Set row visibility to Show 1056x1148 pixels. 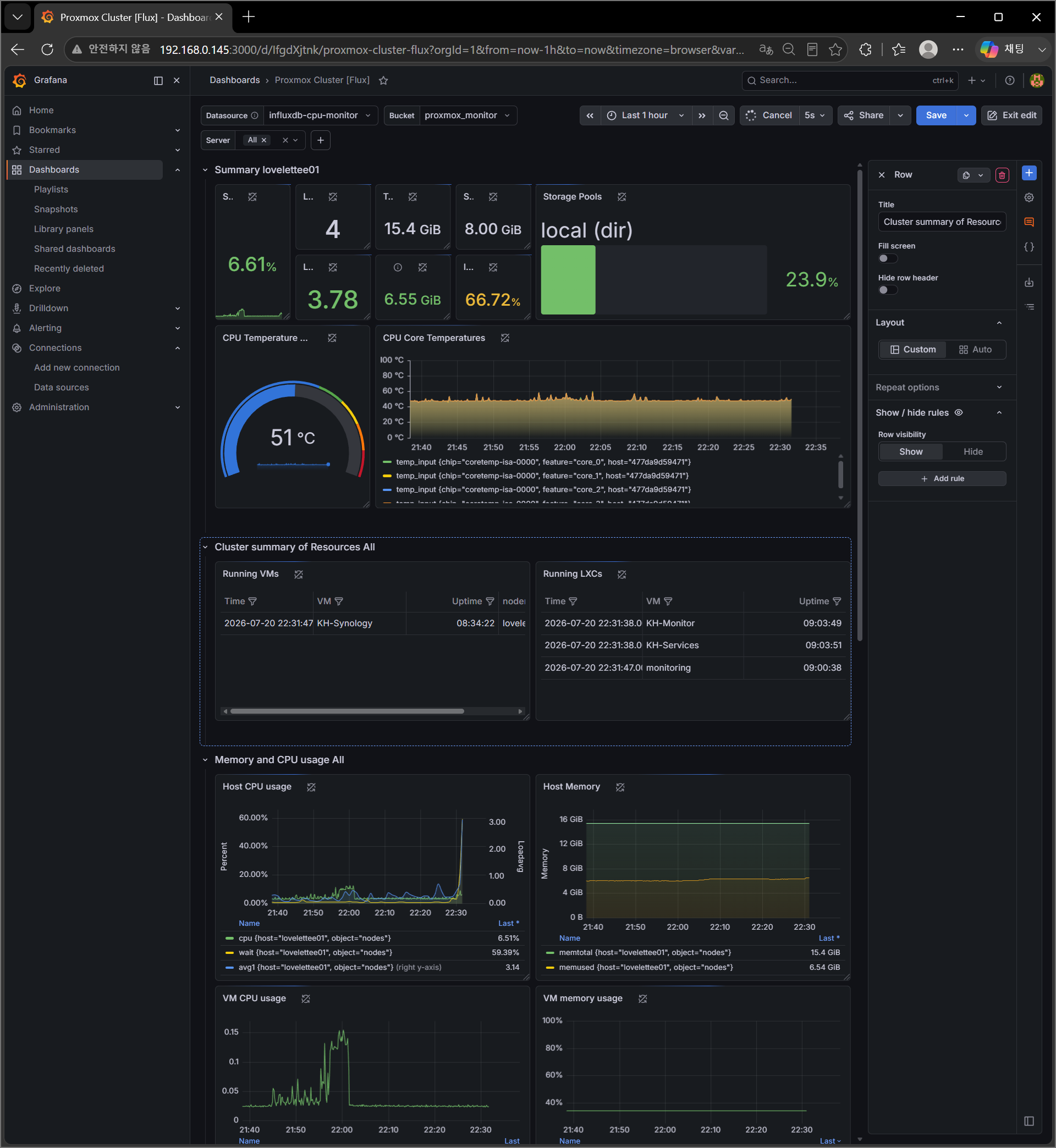pos(911,452)
